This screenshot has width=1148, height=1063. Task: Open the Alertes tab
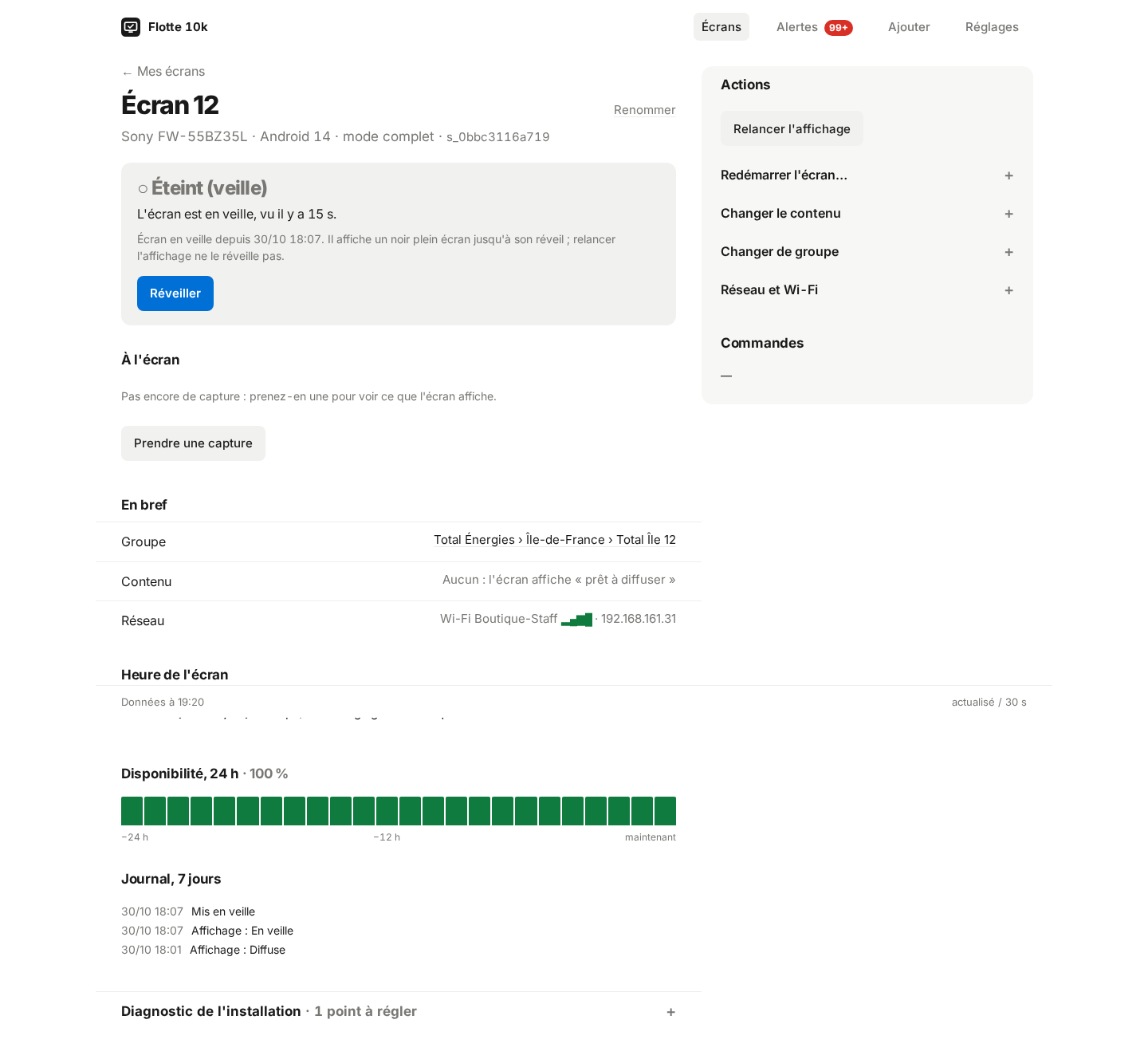pyautogui.click(x=814, y=27)
